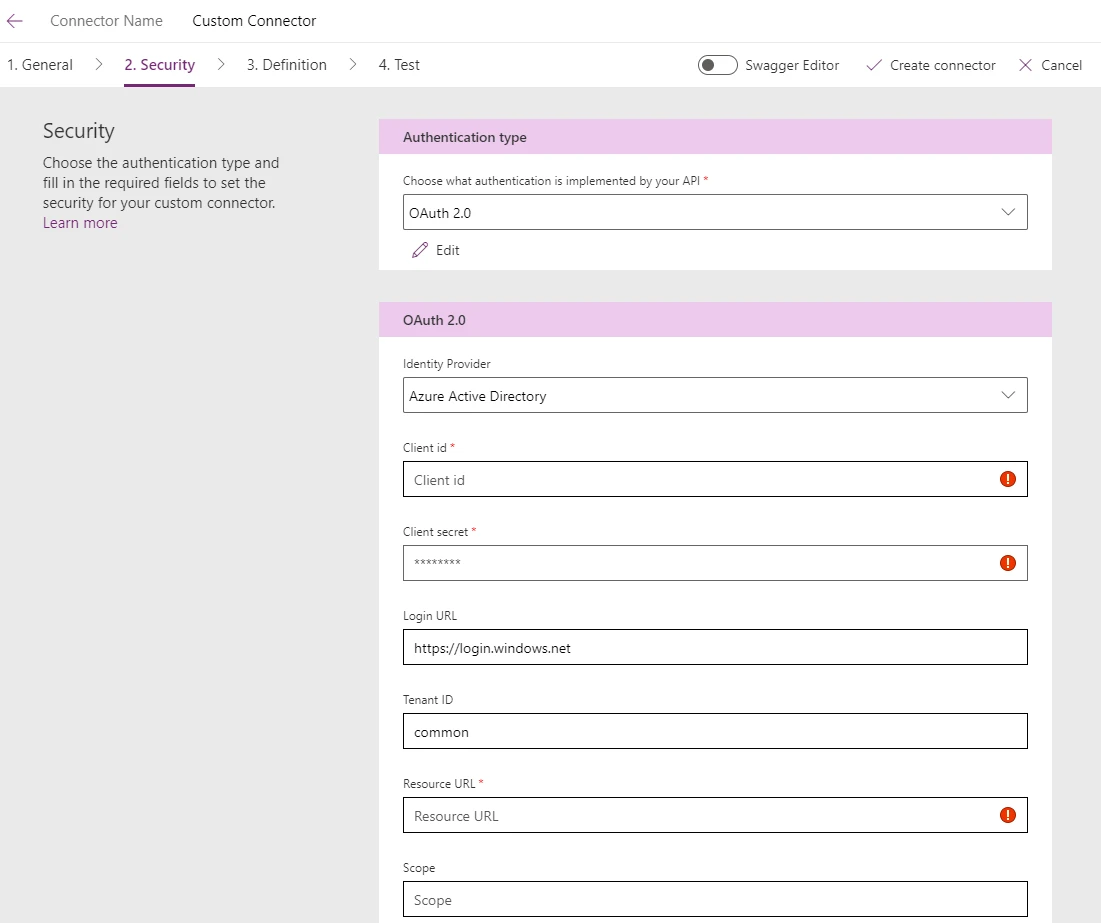
Task: Click the error icon in the Client secret field
Action: coord(1007,563)
